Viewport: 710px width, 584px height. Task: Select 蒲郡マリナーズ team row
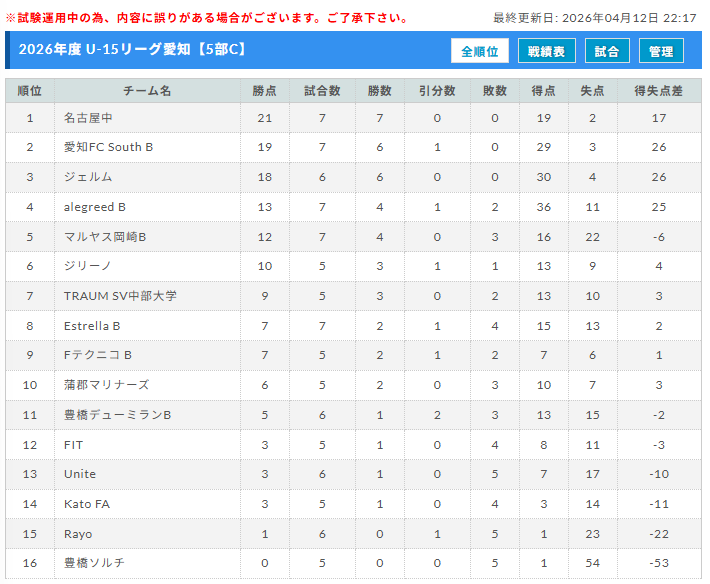(x=106, y=385)
